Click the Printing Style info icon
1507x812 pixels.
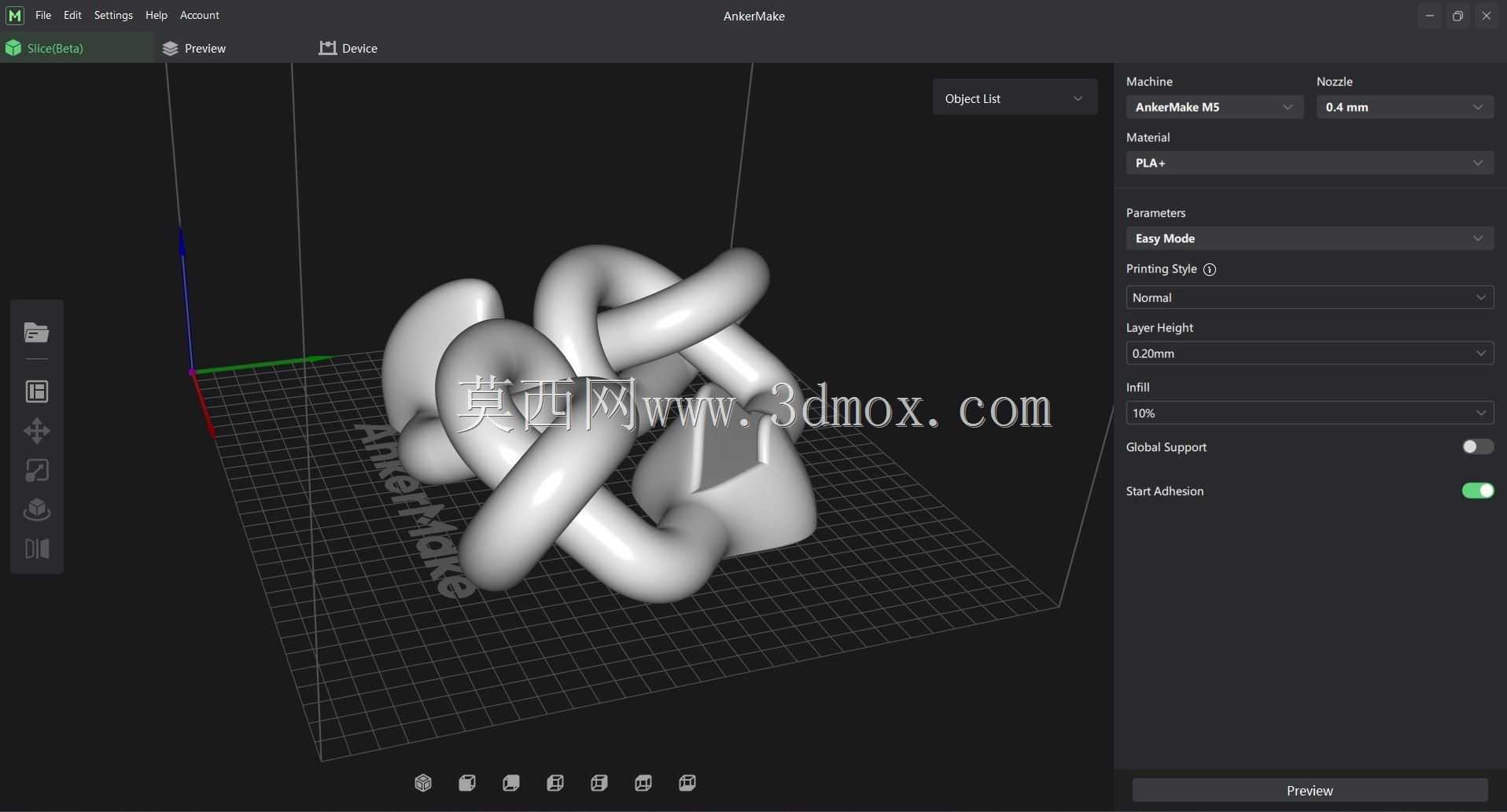coord(1210,270)
